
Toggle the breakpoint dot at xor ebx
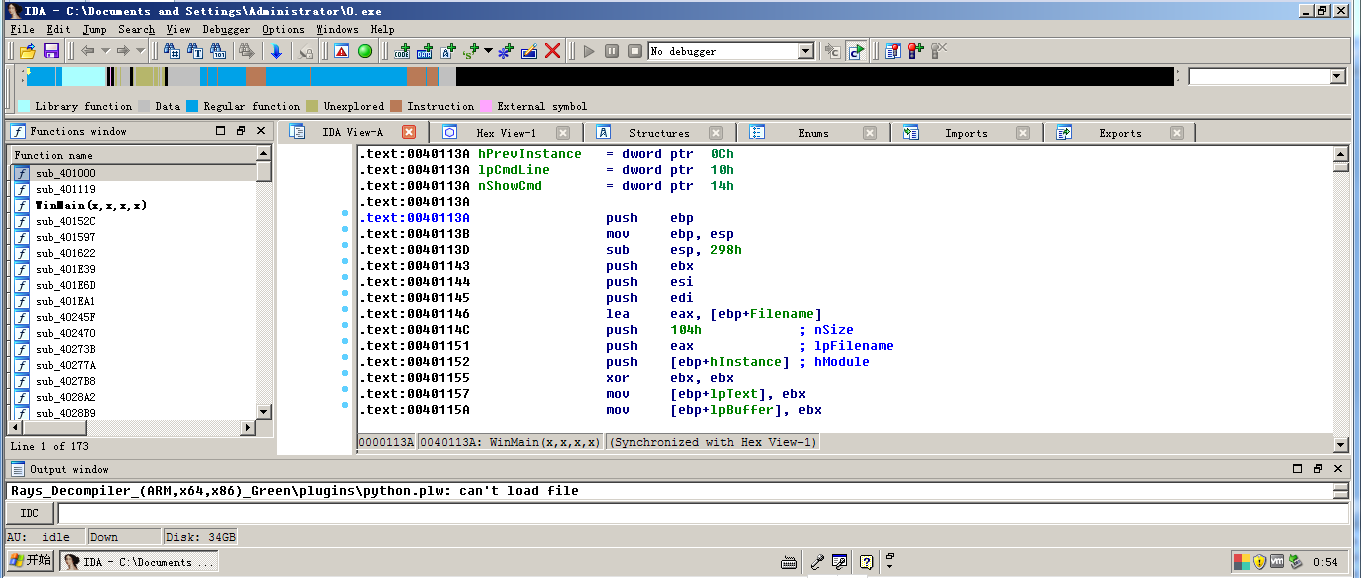[x=345, y=374]
